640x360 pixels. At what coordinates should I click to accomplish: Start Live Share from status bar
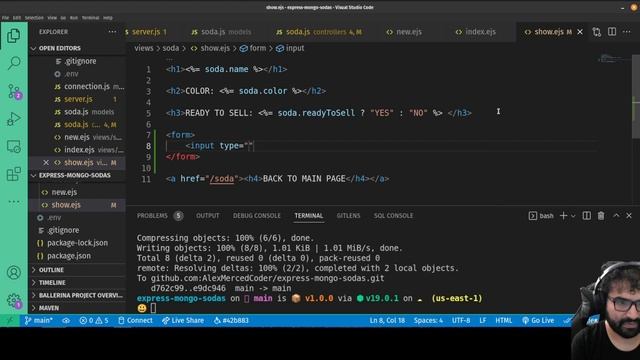point(183,320)
